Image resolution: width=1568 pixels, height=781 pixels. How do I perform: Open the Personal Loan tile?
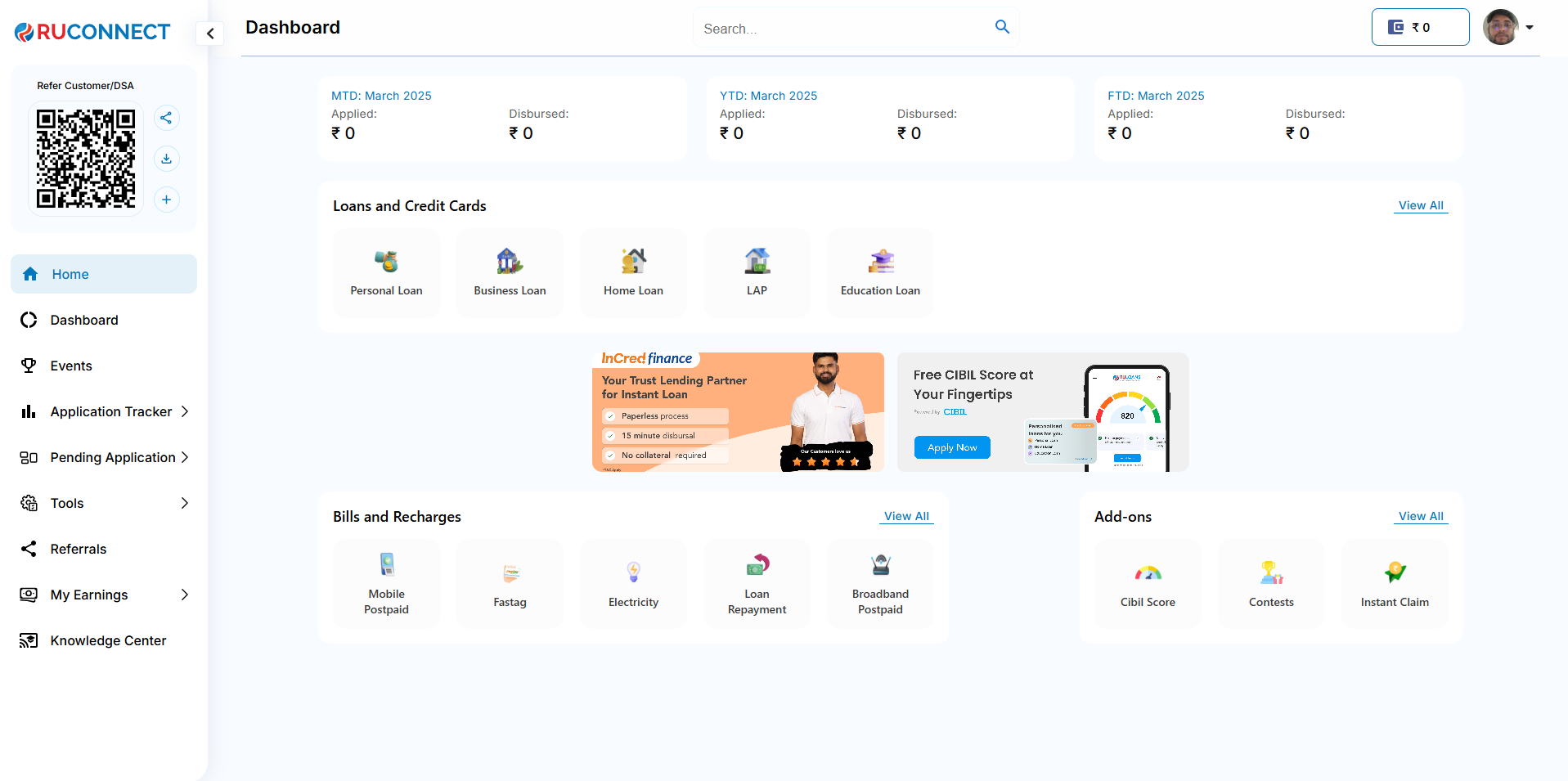point(386,273)
